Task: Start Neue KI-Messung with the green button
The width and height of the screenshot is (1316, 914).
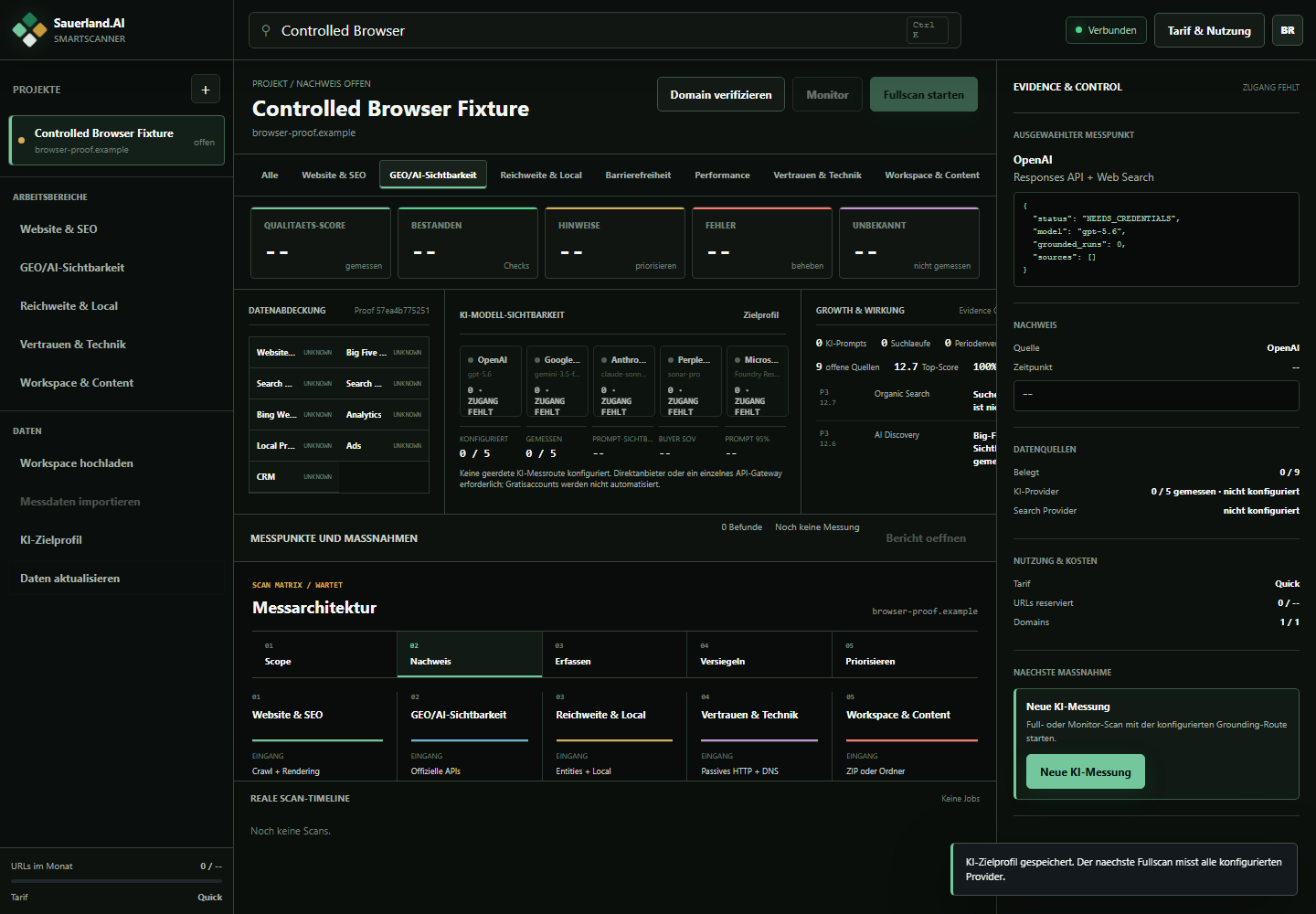Action: [x=1085, y=772]
